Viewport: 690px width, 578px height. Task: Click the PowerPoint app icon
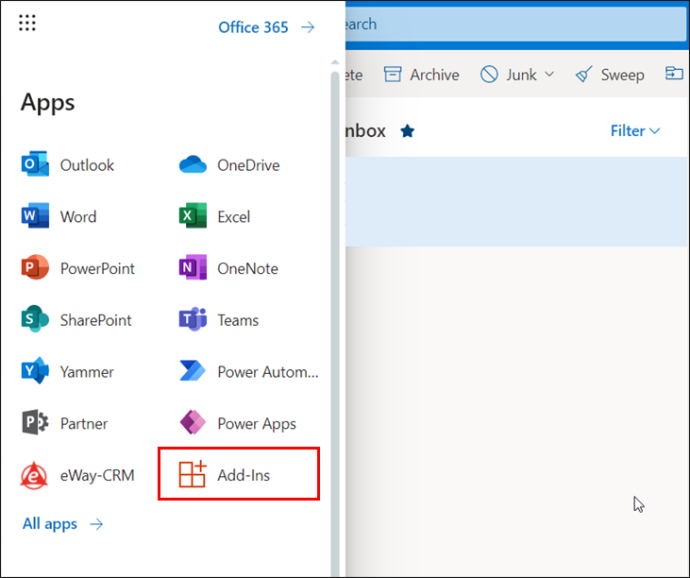point(35,267)
